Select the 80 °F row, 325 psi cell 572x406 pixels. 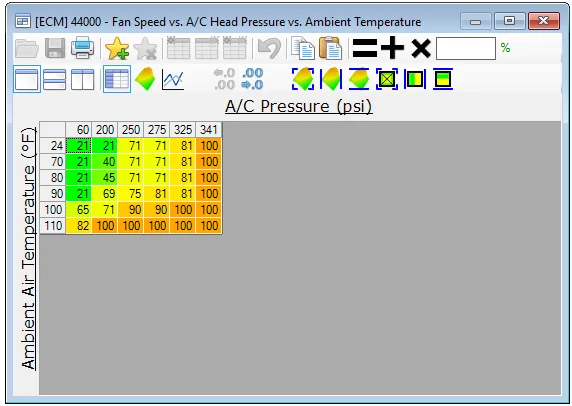pyautogui.click(x=182, y=178)
